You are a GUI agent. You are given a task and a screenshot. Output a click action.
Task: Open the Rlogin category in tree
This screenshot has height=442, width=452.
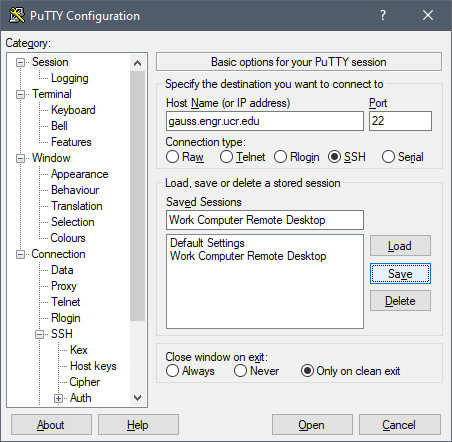coord(66,318)
